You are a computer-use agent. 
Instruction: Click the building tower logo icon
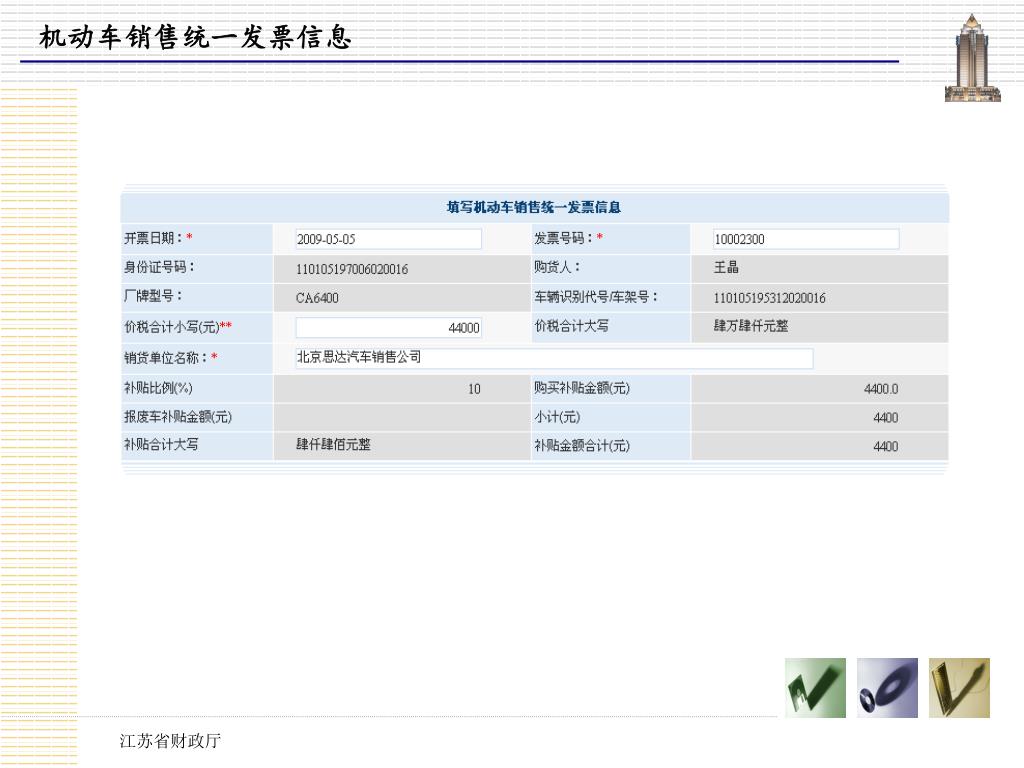[x=972, y=57]
